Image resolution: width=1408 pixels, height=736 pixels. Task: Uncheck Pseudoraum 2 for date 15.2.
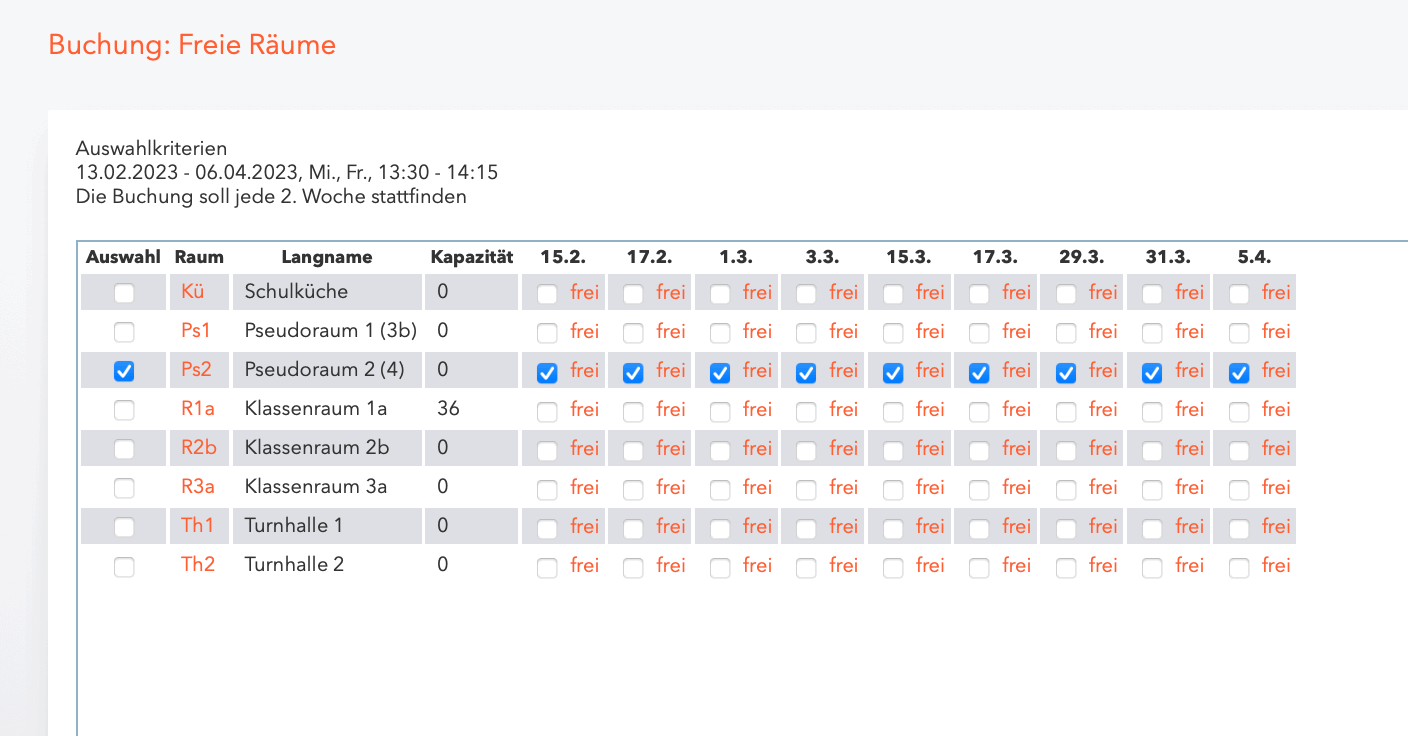[x=547, y=372]
